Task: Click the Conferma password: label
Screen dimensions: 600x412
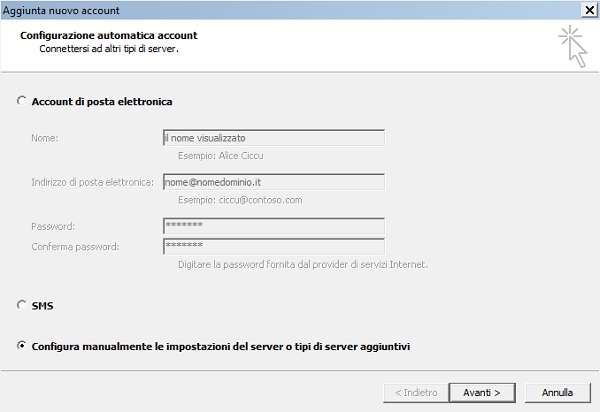Action: click(75, 247)
